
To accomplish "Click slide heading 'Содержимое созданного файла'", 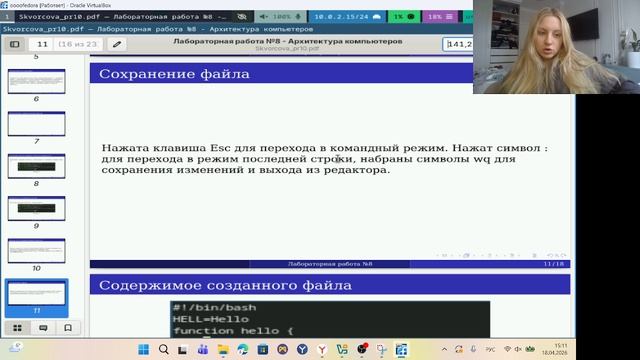I will (x=225, y=285).
